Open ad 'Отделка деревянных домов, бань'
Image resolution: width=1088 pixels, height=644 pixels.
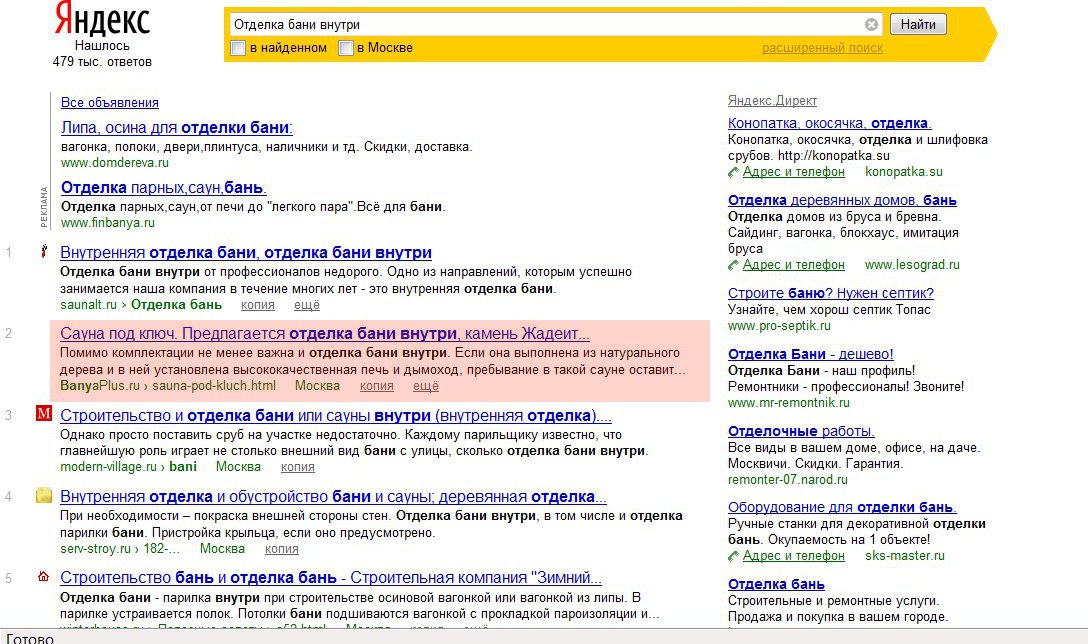[842, 201]
